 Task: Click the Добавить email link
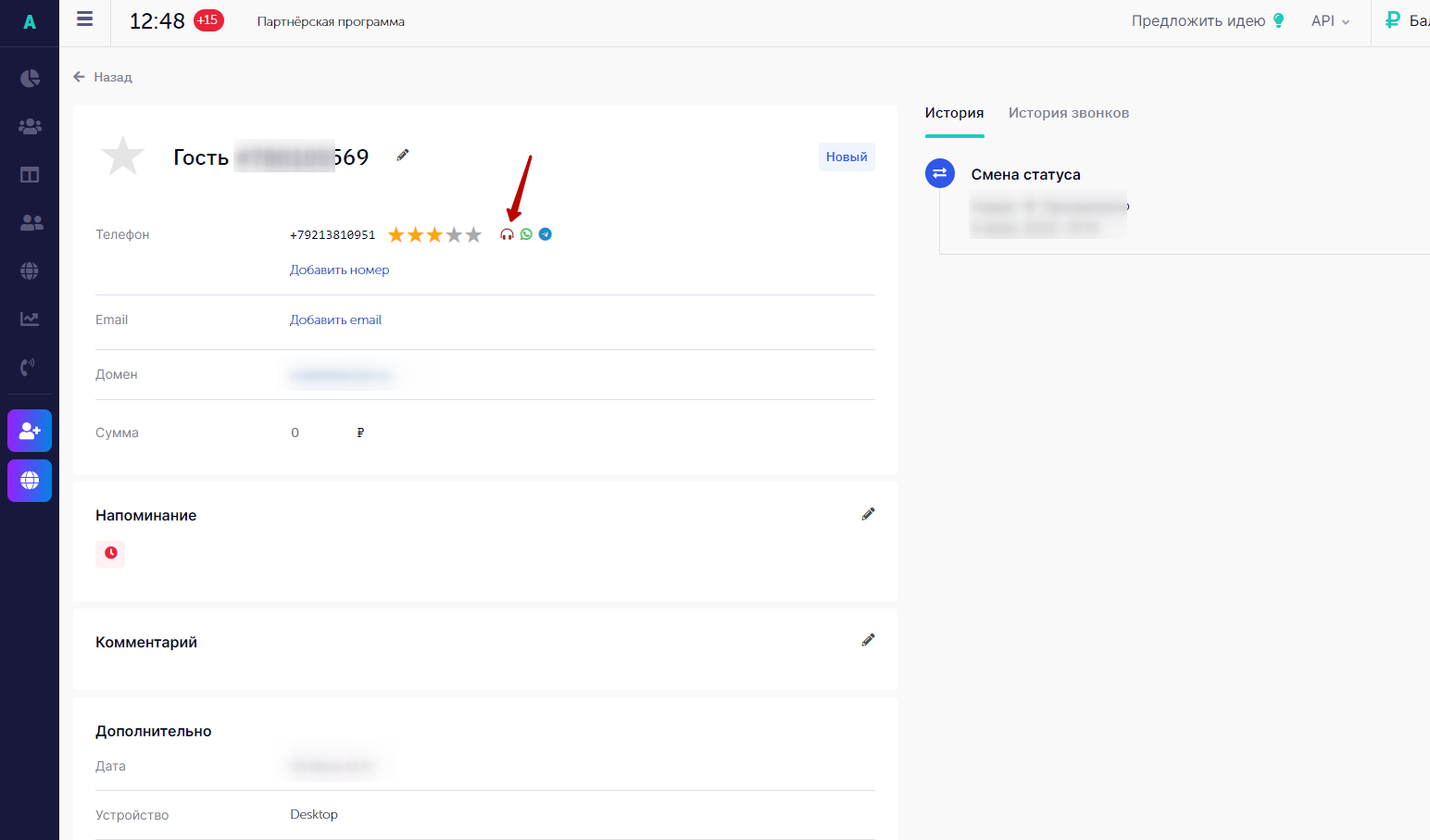click(335, 320)
